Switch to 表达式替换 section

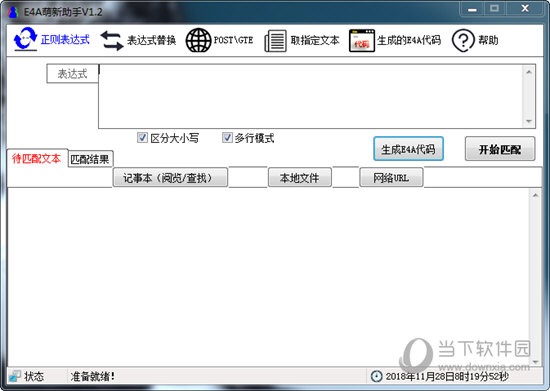(151, 40)
